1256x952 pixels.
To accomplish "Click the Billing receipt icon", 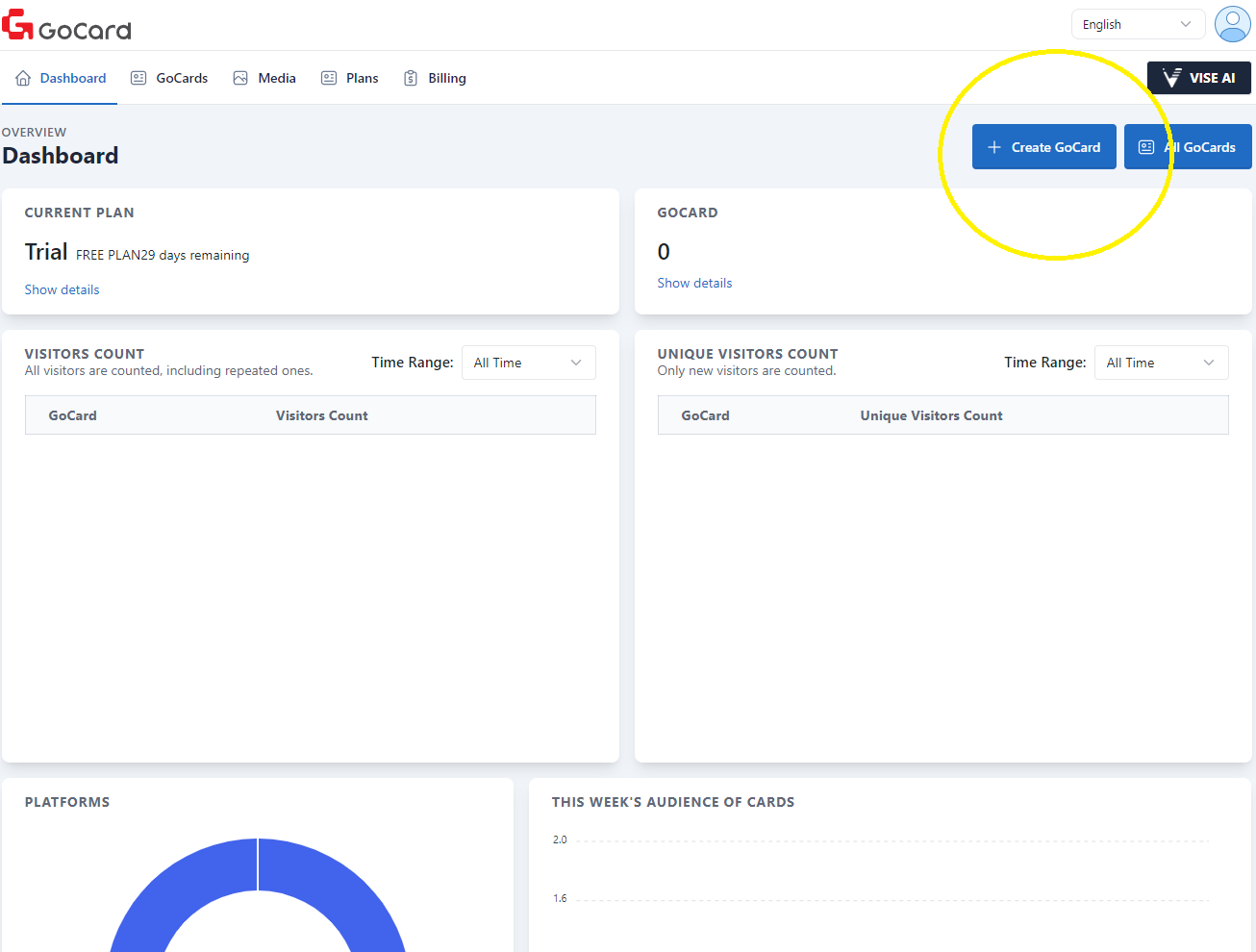I will pyautogui.click(x=411, y=78).
